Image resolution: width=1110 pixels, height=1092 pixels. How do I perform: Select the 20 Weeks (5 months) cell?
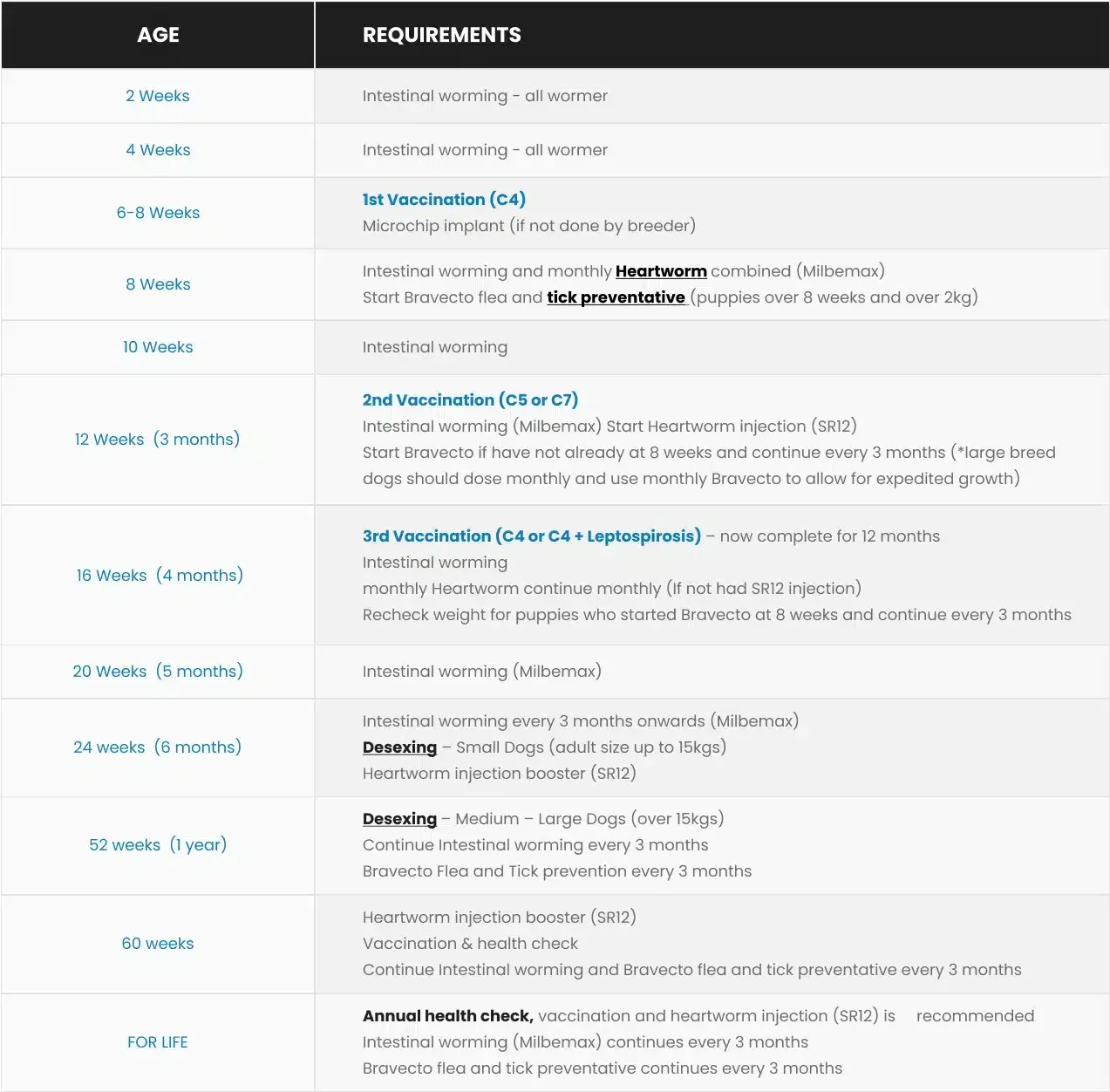[x=158, y=672]
